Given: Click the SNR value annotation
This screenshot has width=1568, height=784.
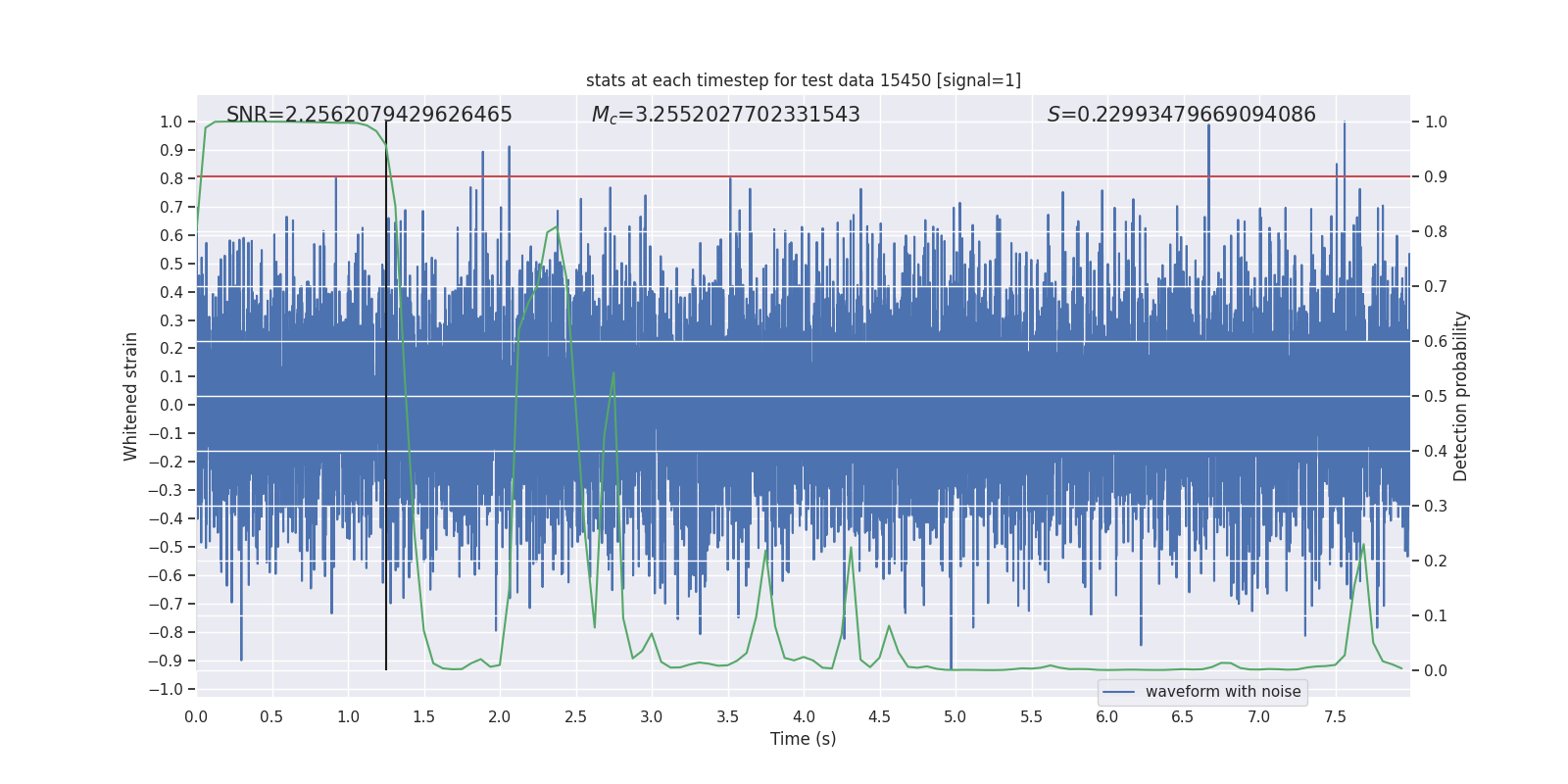Looking at the screenshot, I should (x=369, y=115).
